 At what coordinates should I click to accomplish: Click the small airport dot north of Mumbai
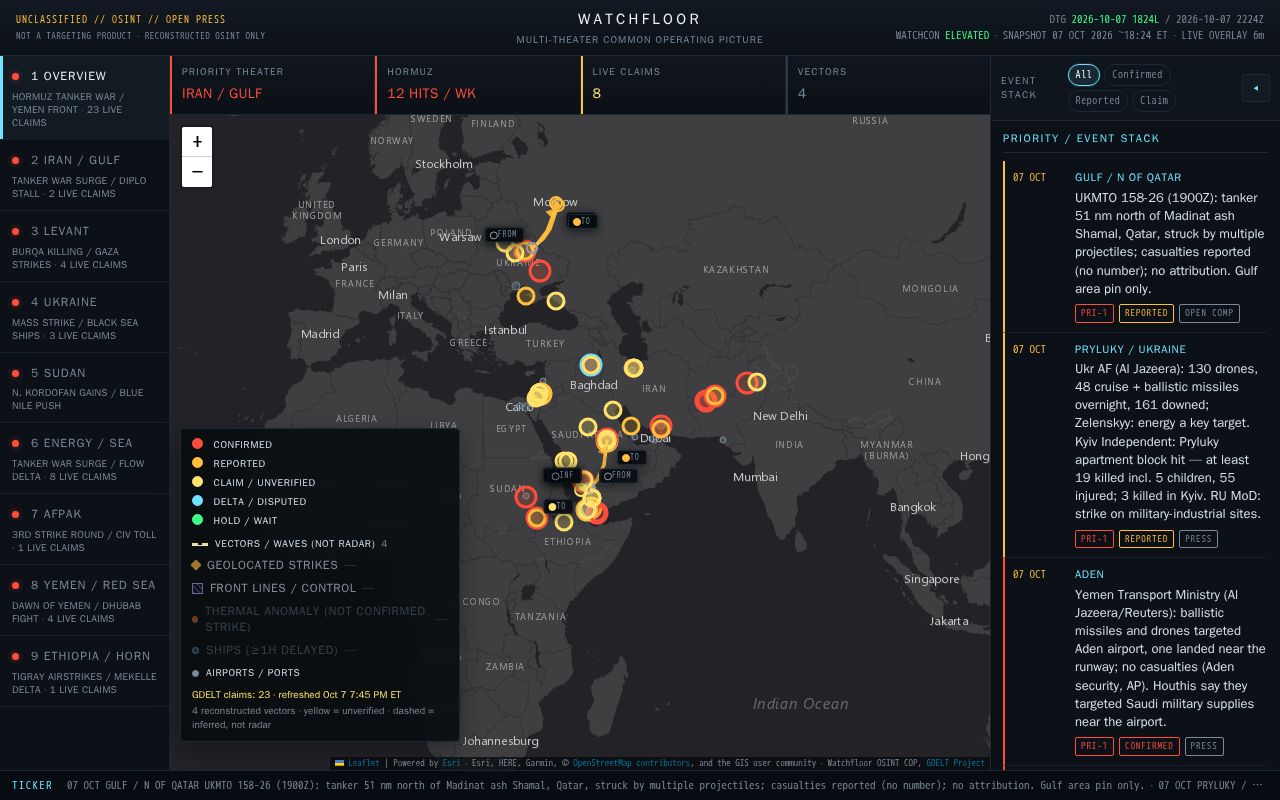[x=723, y=440]
